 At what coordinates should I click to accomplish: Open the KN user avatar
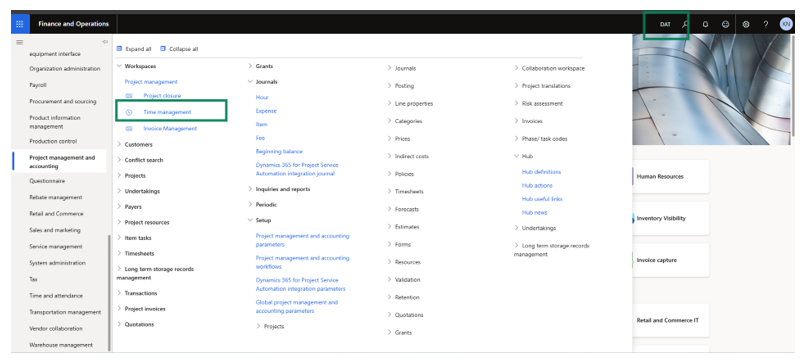[786, 24]
